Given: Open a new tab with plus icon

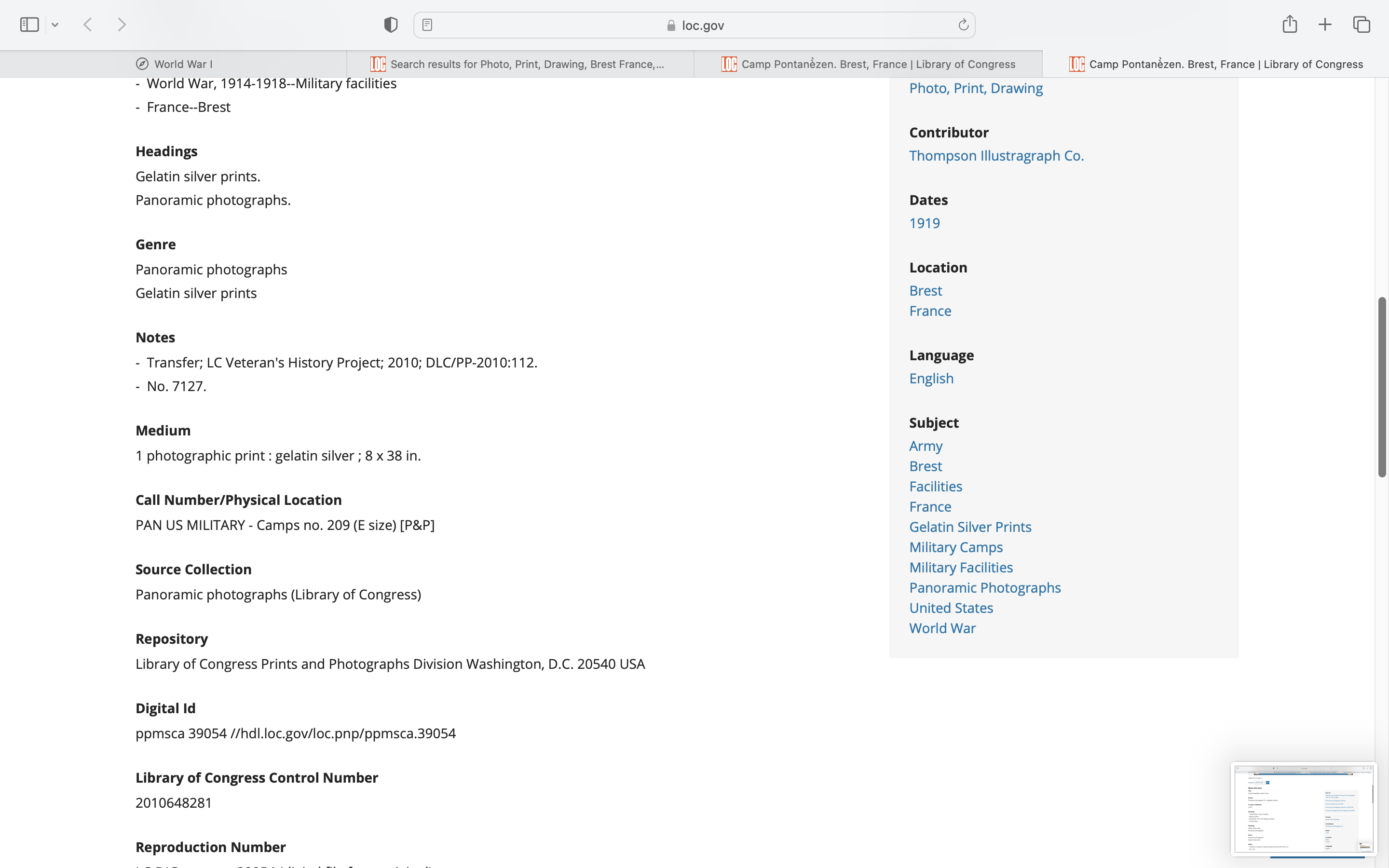Looking at the screenshot, I should 1325,25.
